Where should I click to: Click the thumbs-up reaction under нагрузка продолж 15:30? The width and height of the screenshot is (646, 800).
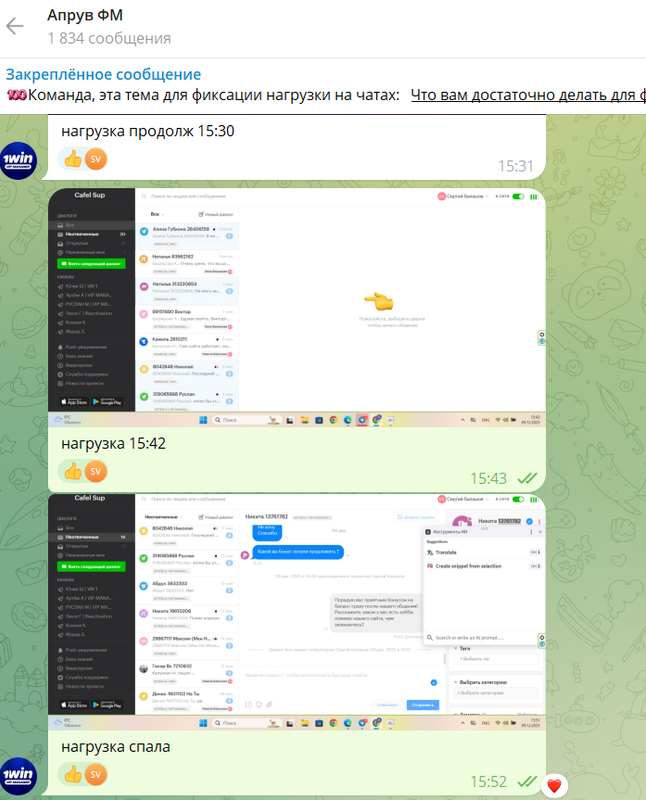(72, 159)
